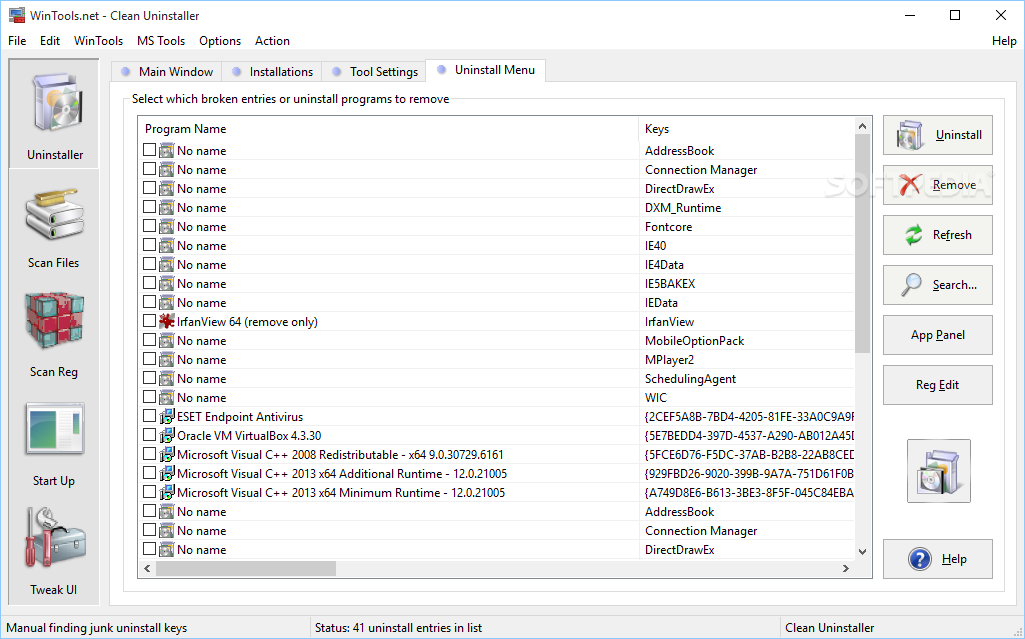Click icon of Visual C++ 2013 Minimum Runtime
The width and height of the screenshot is (1025, 639).
click(167, 492)
